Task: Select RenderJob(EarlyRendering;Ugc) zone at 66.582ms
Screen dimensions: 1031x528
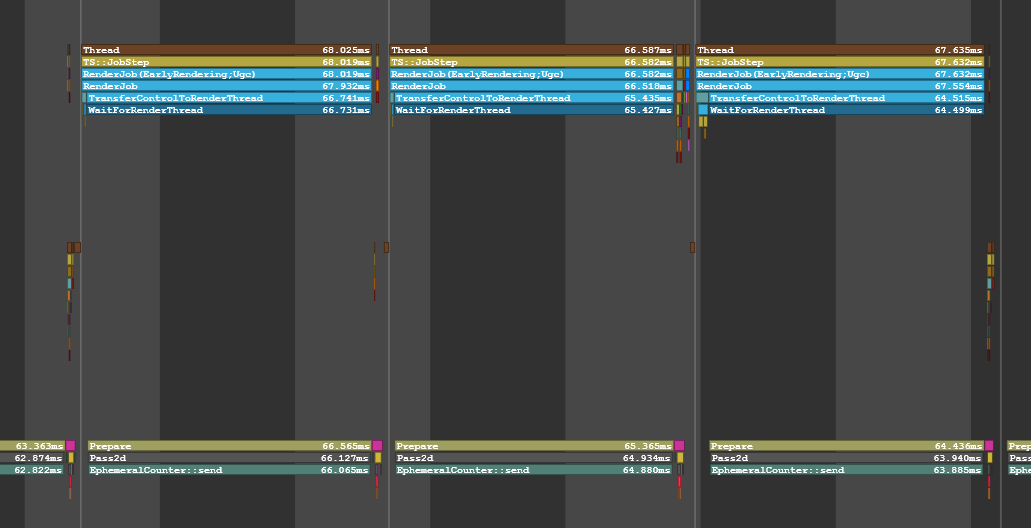Action: pyautogui.click(x=532, y=74)
